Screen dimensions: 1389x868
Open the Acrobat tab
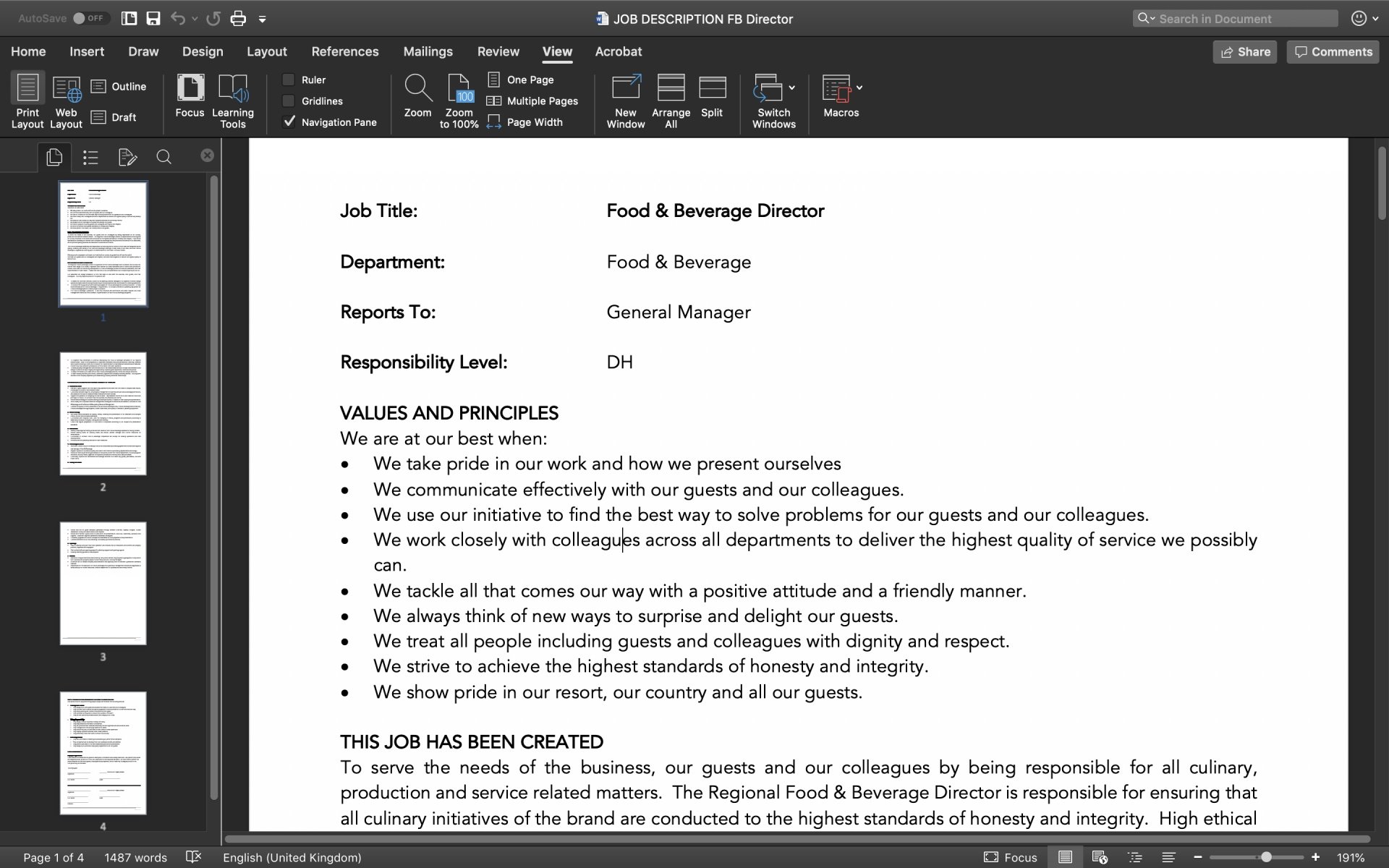[619, 51]
